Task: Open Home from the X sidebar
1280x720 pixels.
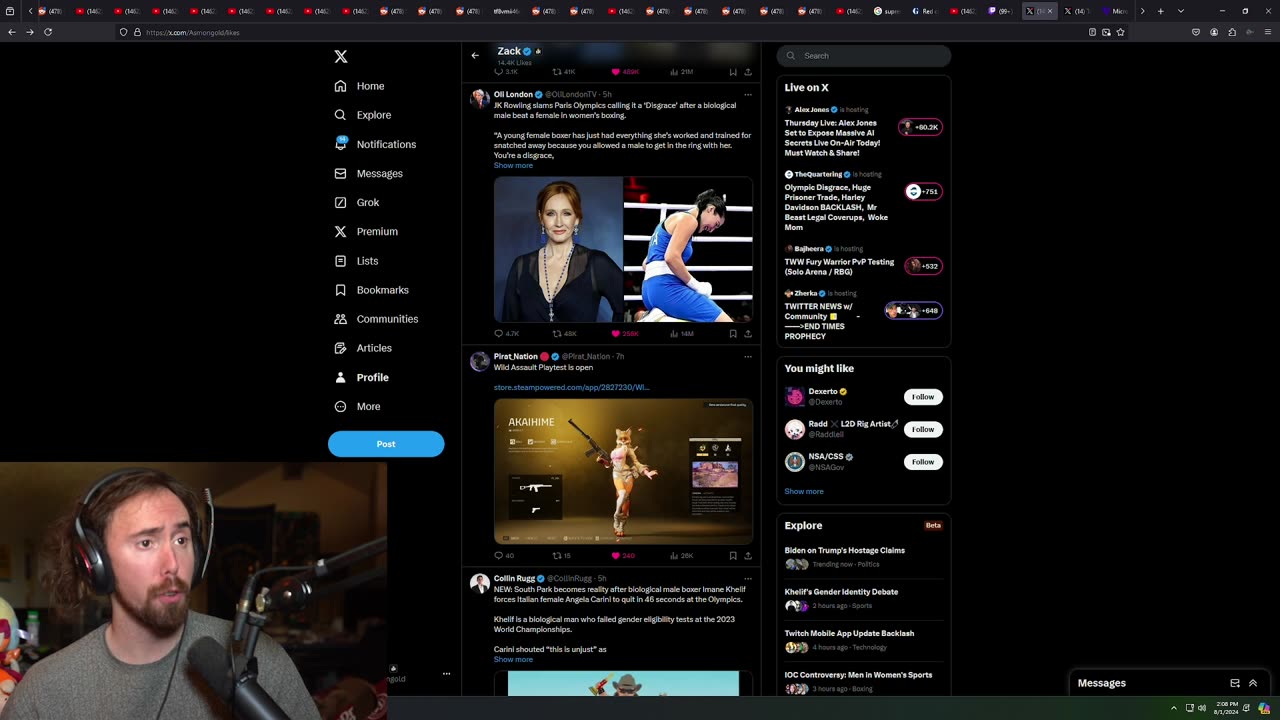Action: tap(360, 86)
